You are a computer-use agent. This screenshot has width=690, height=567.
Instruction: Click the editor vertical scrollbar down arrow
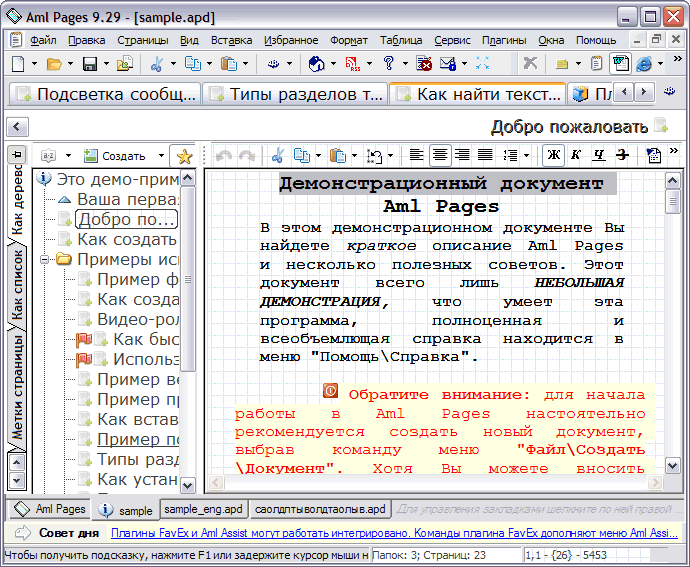(x=672, y=465)
